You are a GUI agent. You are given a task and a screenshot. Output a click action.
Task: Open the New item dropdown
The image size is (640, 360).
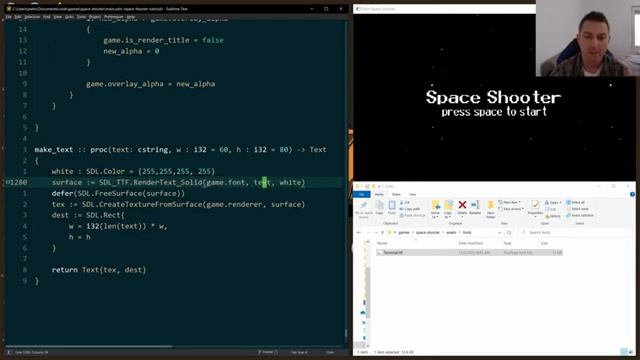click(509, 202)
